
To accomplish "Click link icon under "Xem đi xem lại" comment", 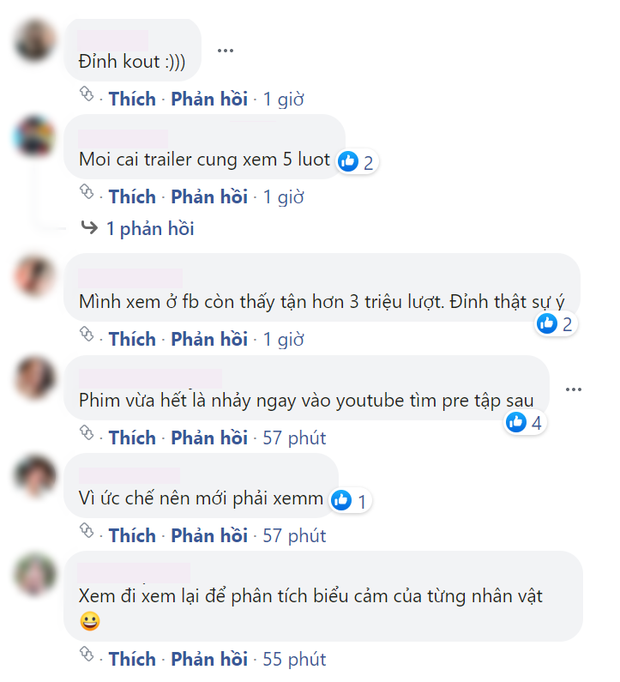I will coord(87,657).
